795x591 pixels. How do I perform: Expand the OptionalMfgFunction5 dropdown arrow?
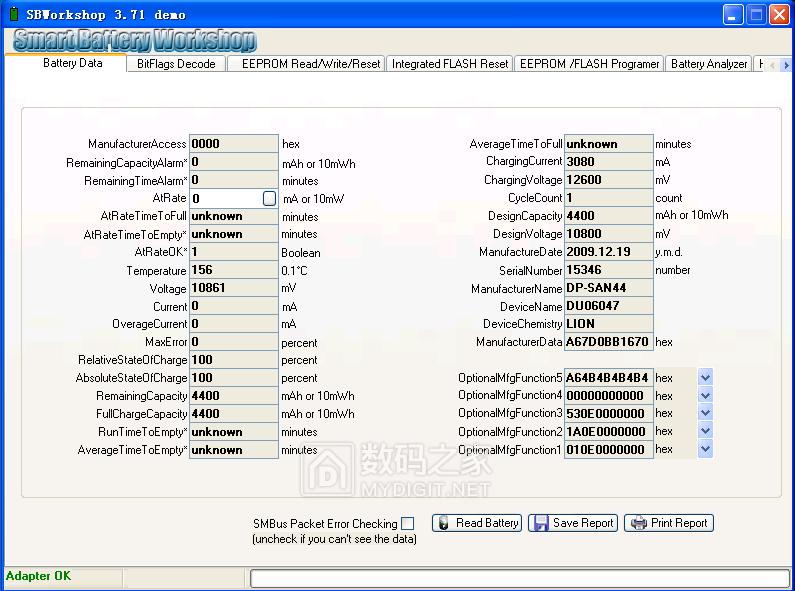(x=705, y=378)
